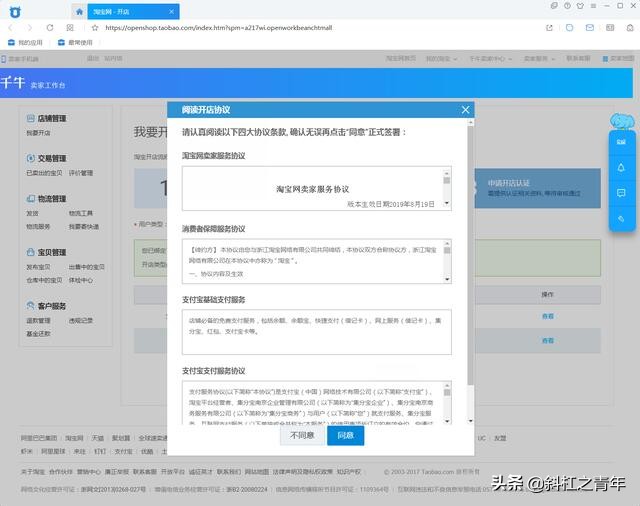Open browser skin shirt icon
This screenshot has width=640, height=506.
580,6
